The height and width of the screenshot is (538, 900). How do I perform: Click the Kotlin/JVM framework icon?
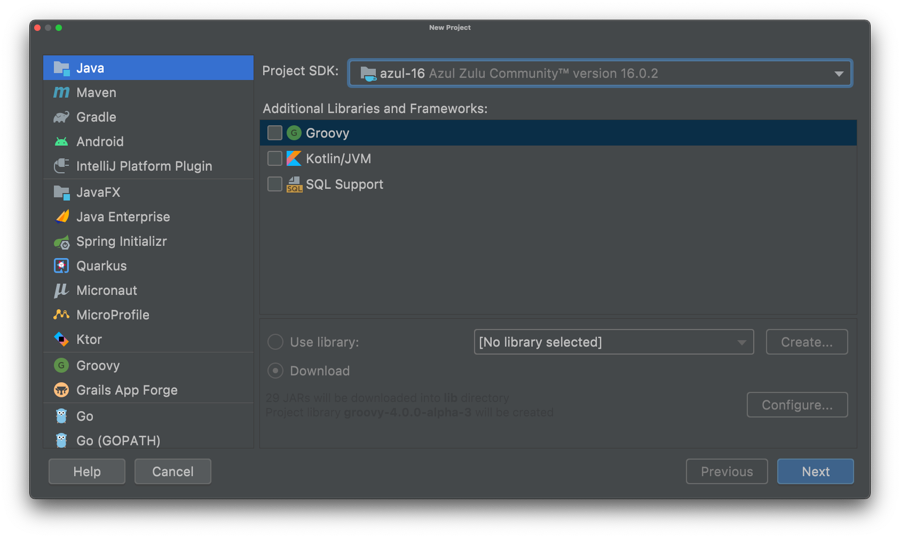click(x=294, y=158)
